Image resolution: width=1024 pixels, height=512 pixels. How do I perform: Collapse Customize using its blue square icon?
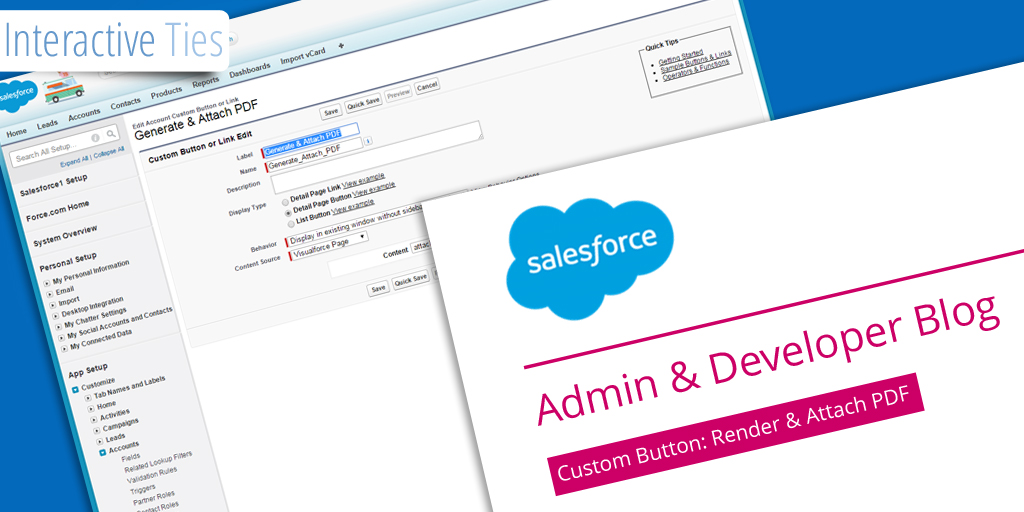tap(75, 388)
